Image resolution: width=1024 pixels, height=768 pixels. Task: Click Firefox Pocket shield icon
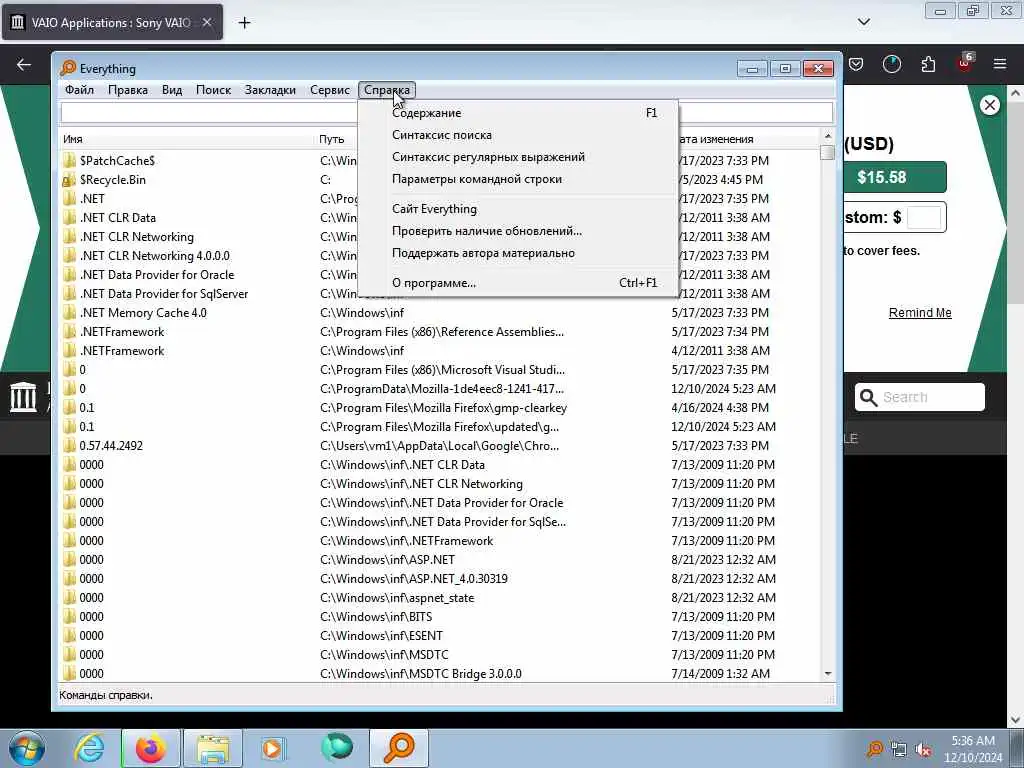coord(856,64)
